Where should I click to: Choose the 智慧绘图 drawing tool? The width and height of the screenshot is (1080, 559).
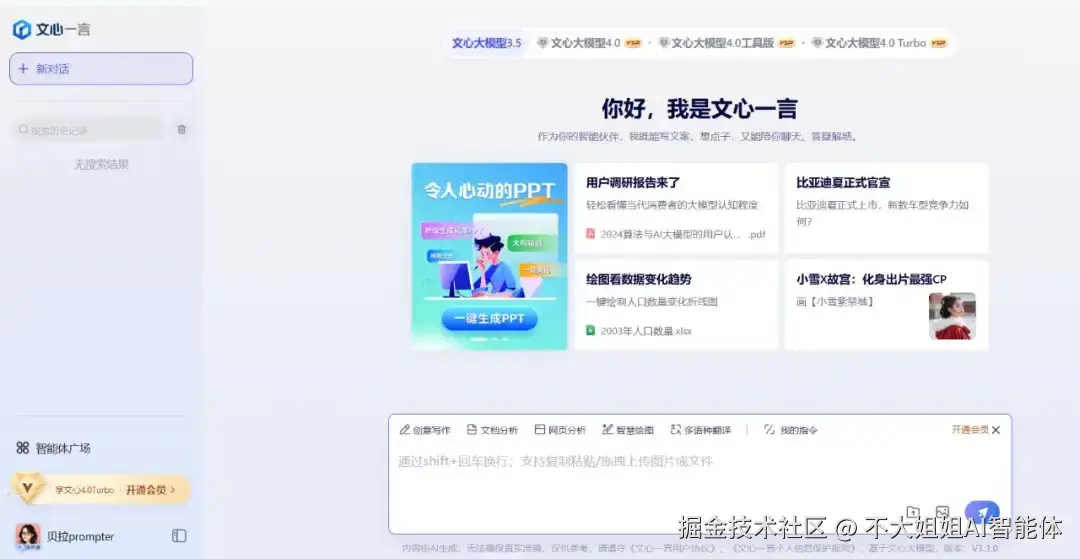627,430
